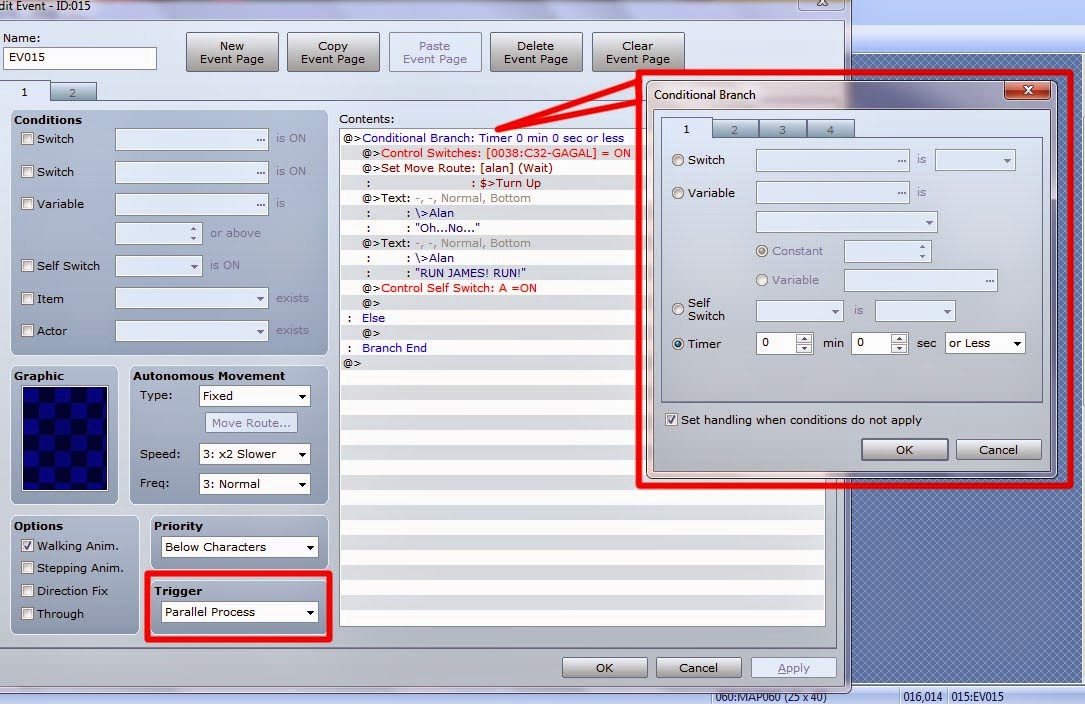Select the Else line in Contents

point(488,318)
